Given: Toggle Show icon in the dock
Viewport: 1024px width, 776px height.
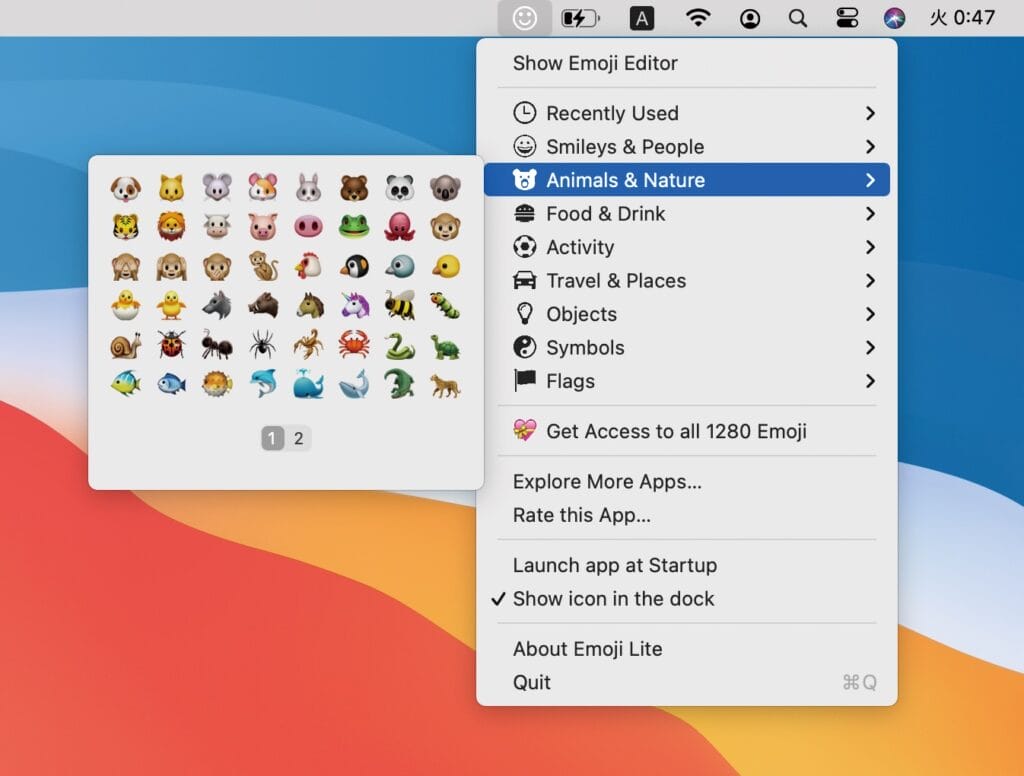Looking at the screenshot, I should click(x=613, y=599).
